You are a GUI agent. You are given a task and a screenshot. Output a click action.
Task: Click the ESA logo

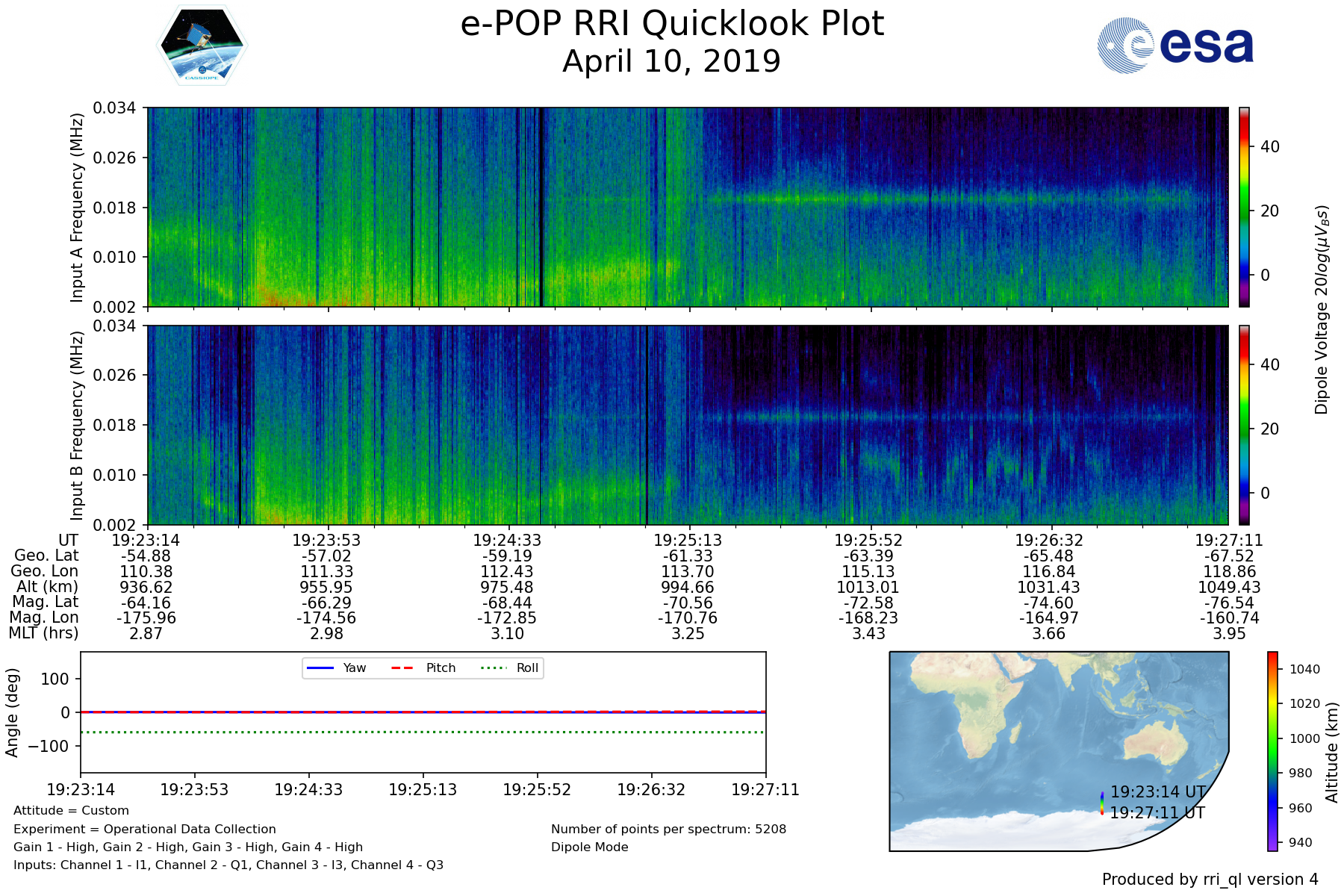[x=1175, y=46]
